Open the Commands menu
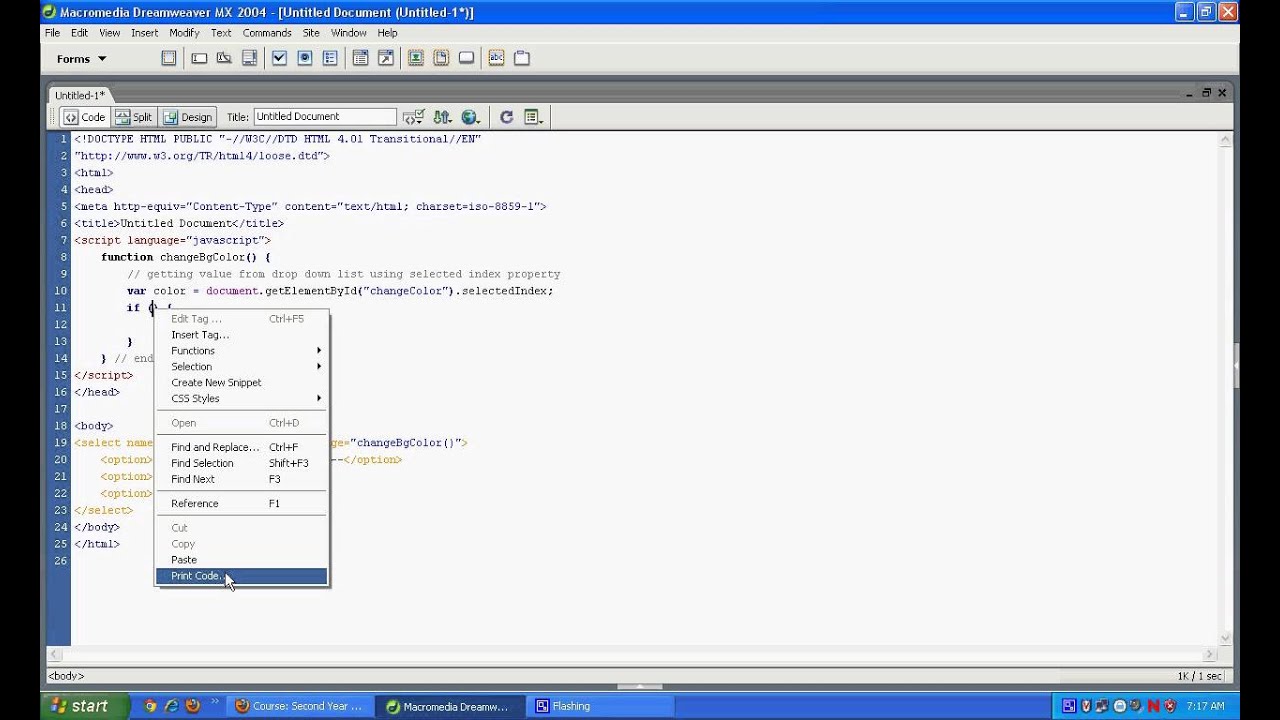The width and height of the screenshot is (1280, 720). click(x=267, y=33)
